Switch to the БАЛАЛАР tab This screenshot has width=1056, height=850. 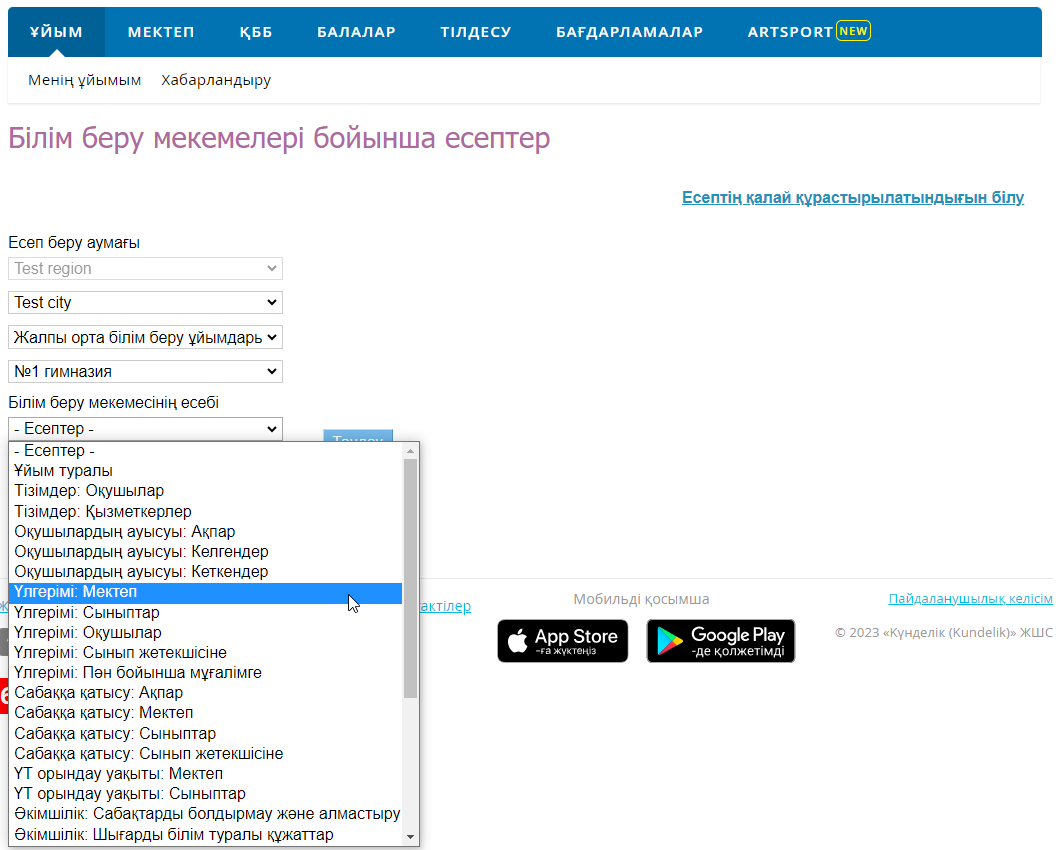pos(356,32)
